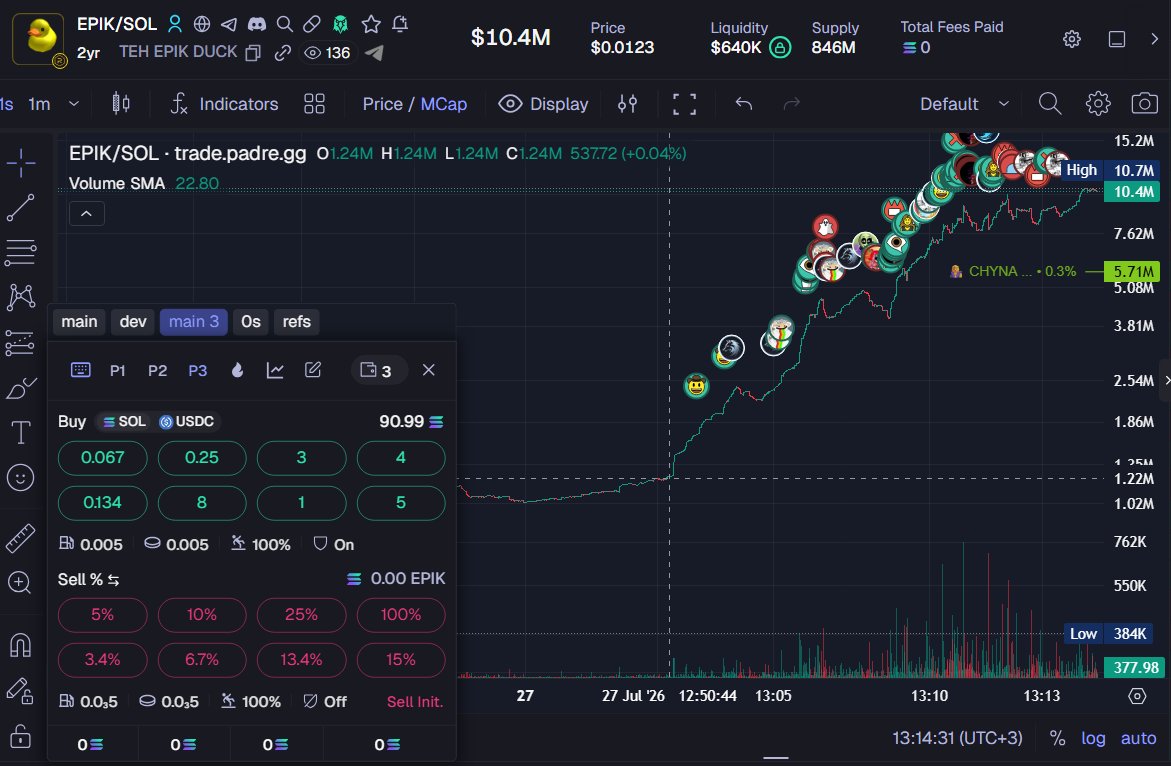Copy the token link chain icon
Viewport: 1171px width, 766px height.
pyautogui.click(x=282, y=53)
